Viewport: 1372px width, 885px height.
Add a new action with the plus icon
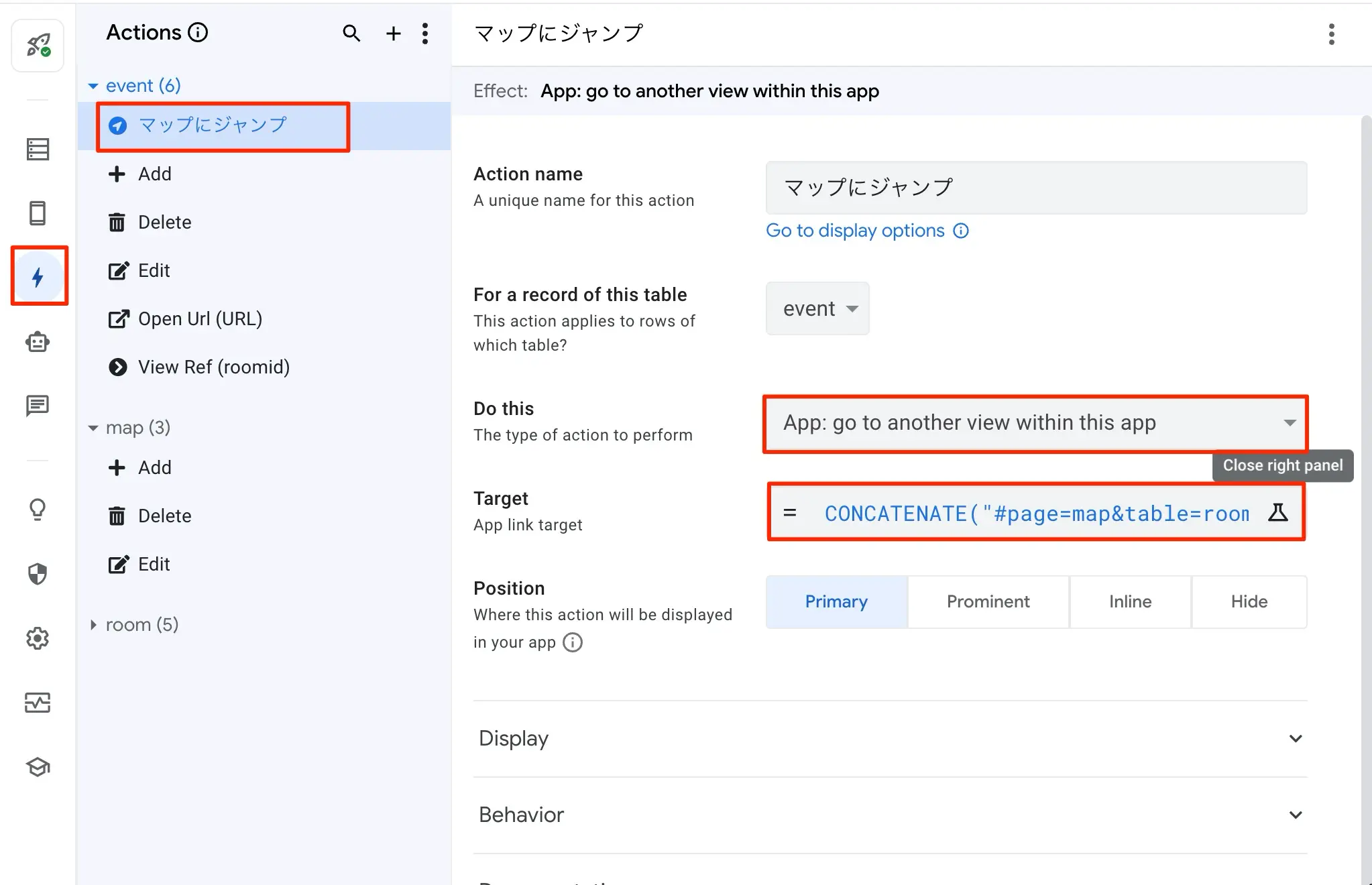point(394,33)
